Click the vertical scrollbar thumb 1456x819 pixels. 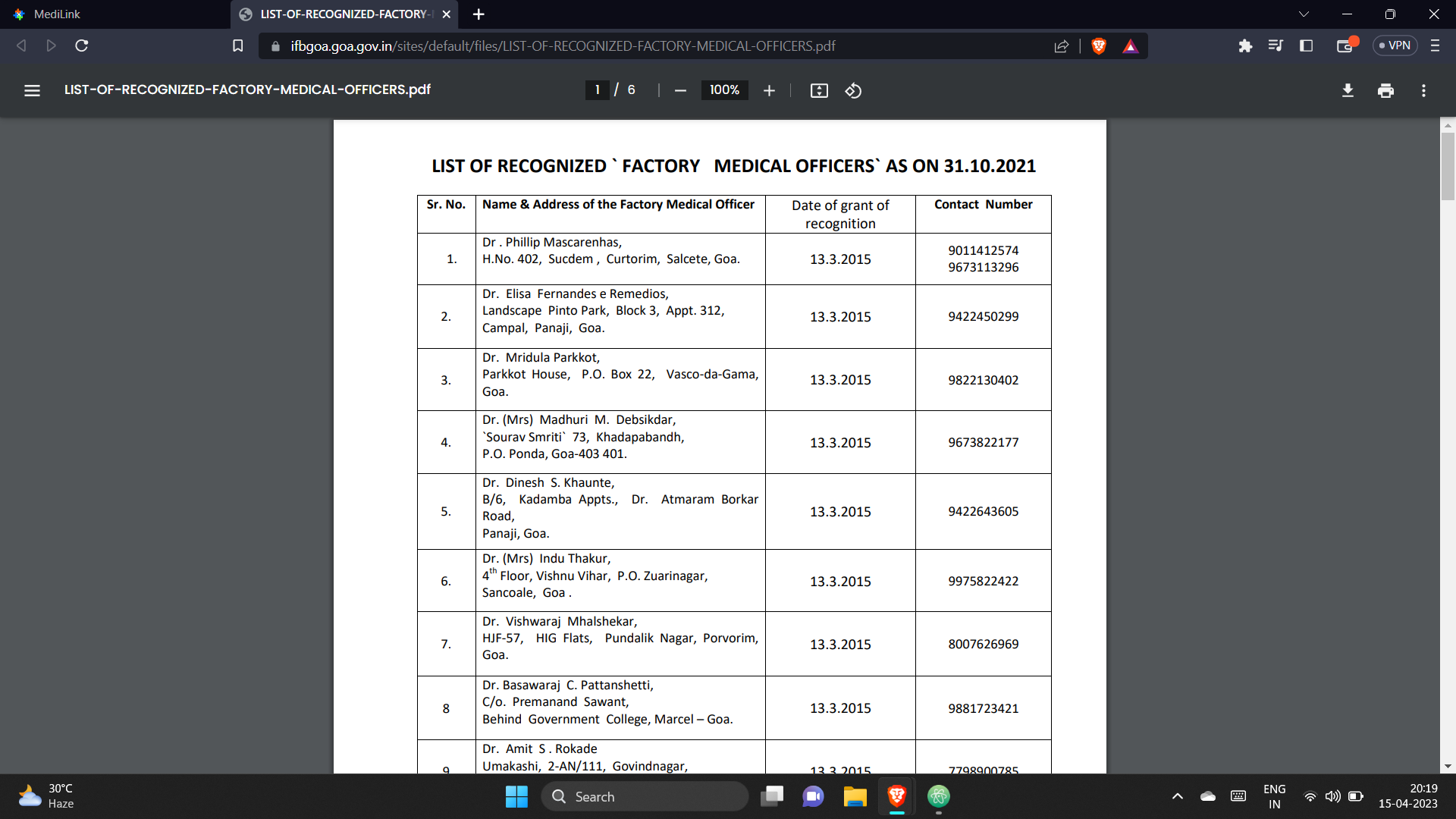pos(1448,165)
